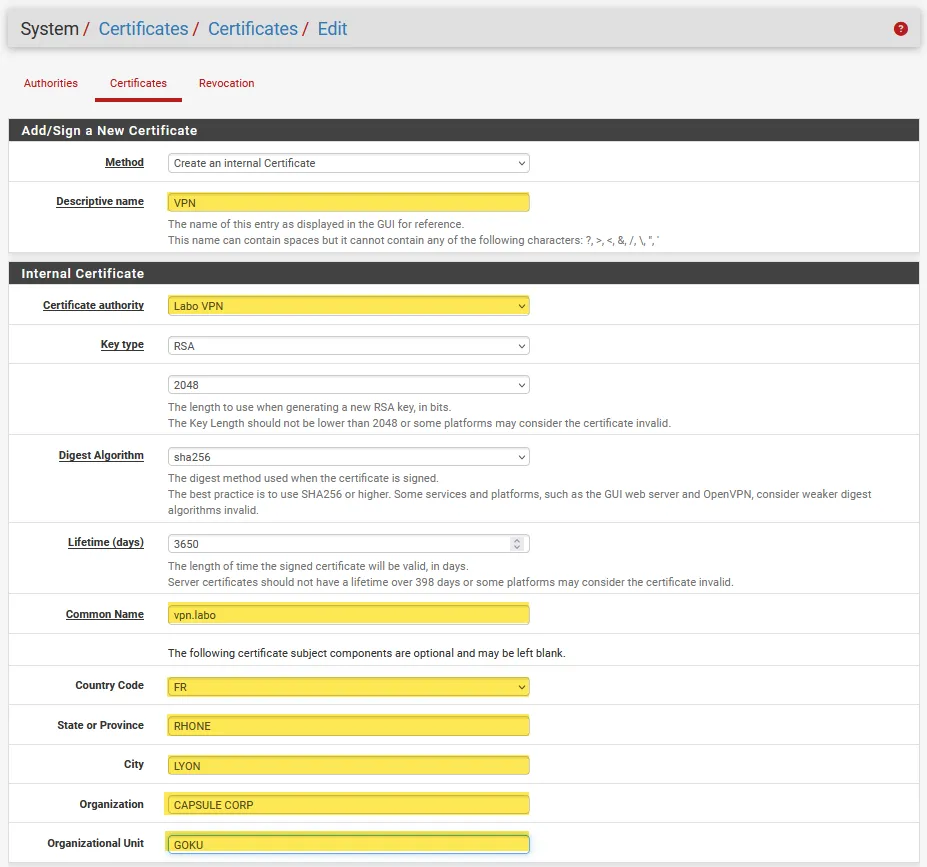Viewport: 927px width, 867px height.
Task: Follow the first Certificates breadcrumb link
Action: (143, 29)
